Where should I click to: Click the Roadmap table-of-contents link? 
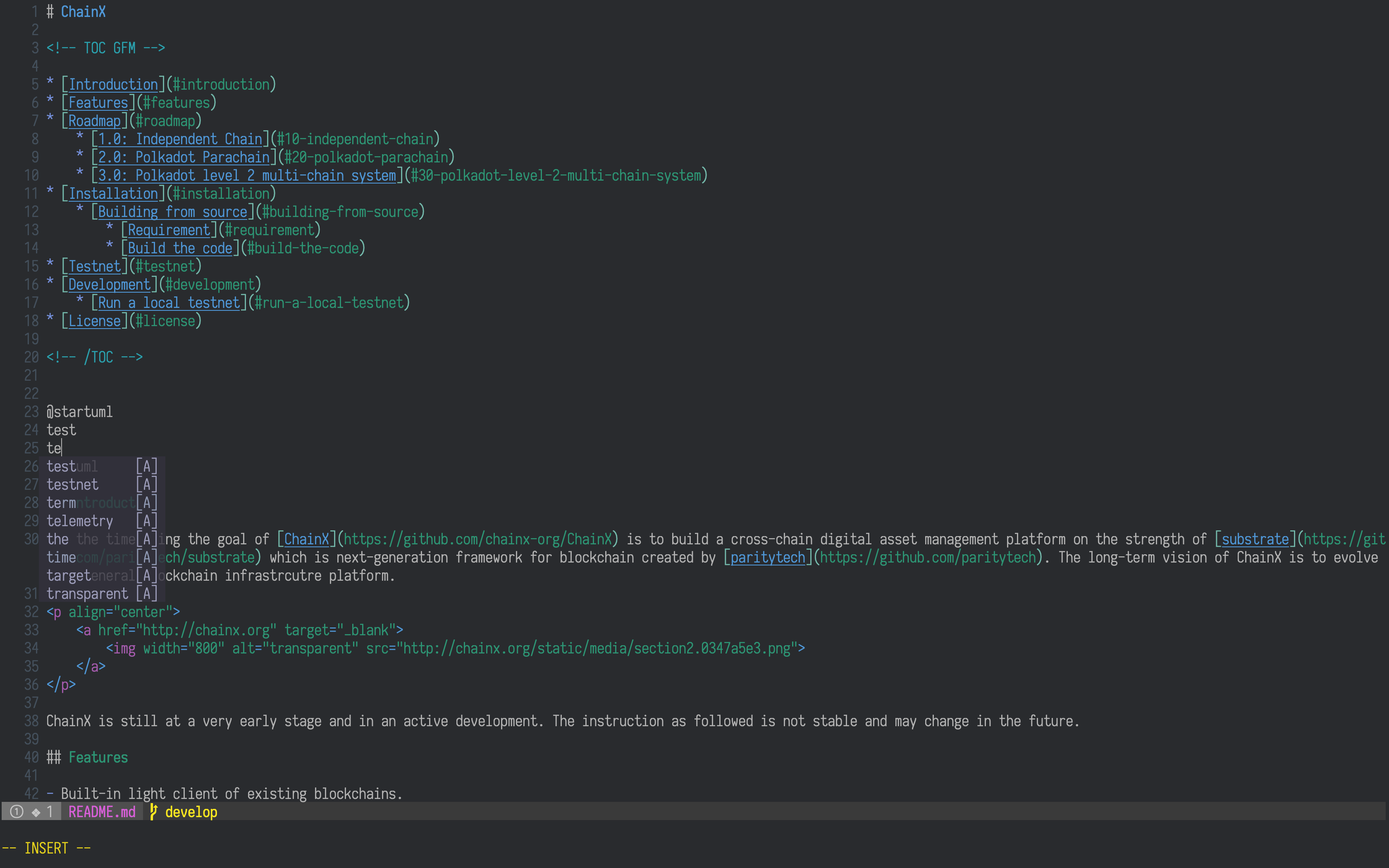click(93, 121)
